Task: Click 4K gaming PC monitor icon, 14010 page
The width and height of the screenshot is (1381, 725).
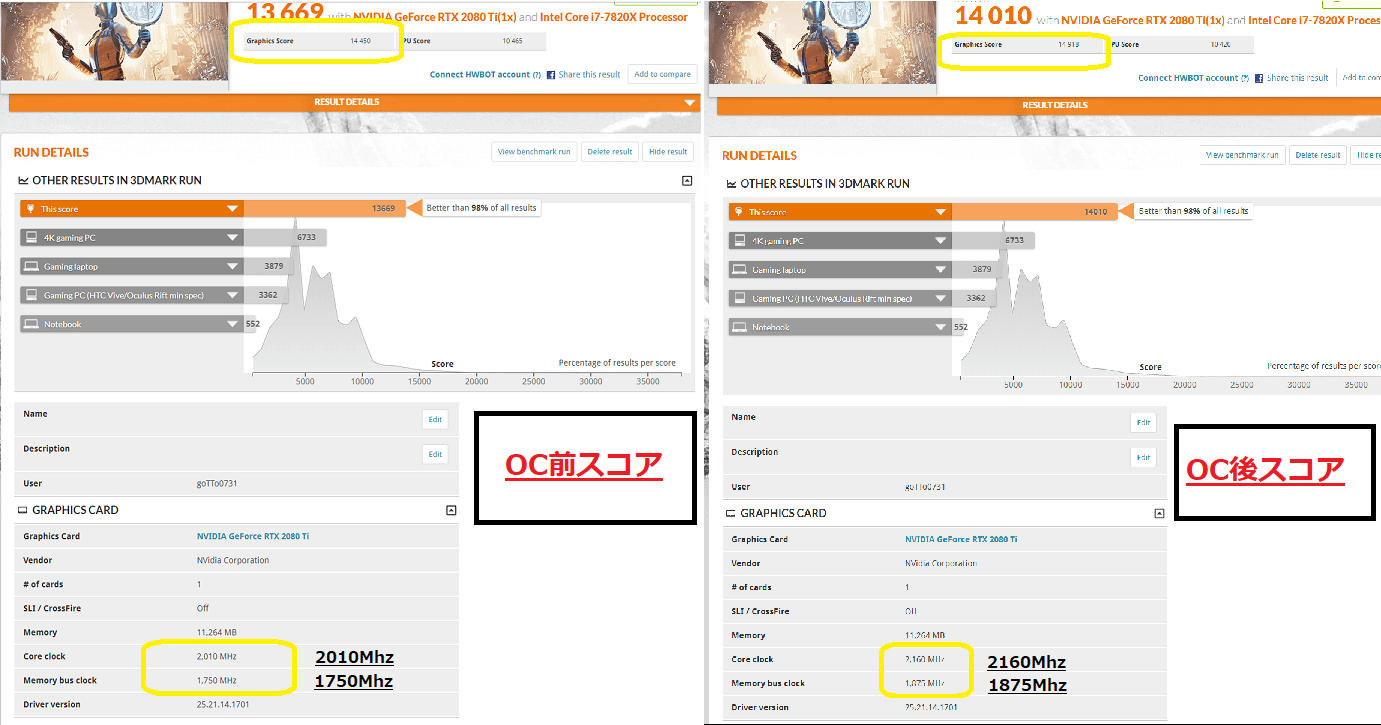Action: click(739, 241)
